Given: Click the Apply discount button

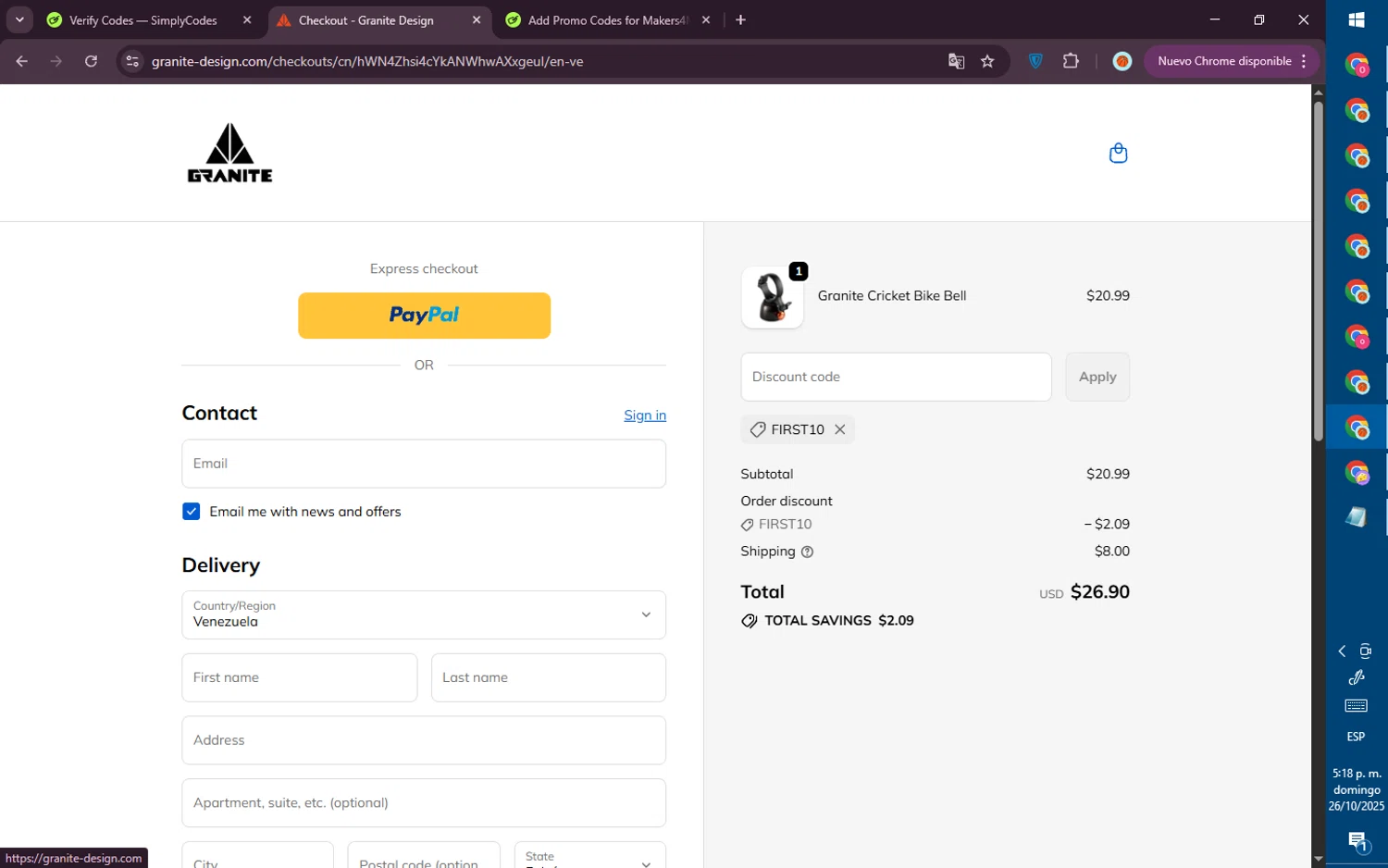Looking at the screenshot, I should tap(1097, 377).
